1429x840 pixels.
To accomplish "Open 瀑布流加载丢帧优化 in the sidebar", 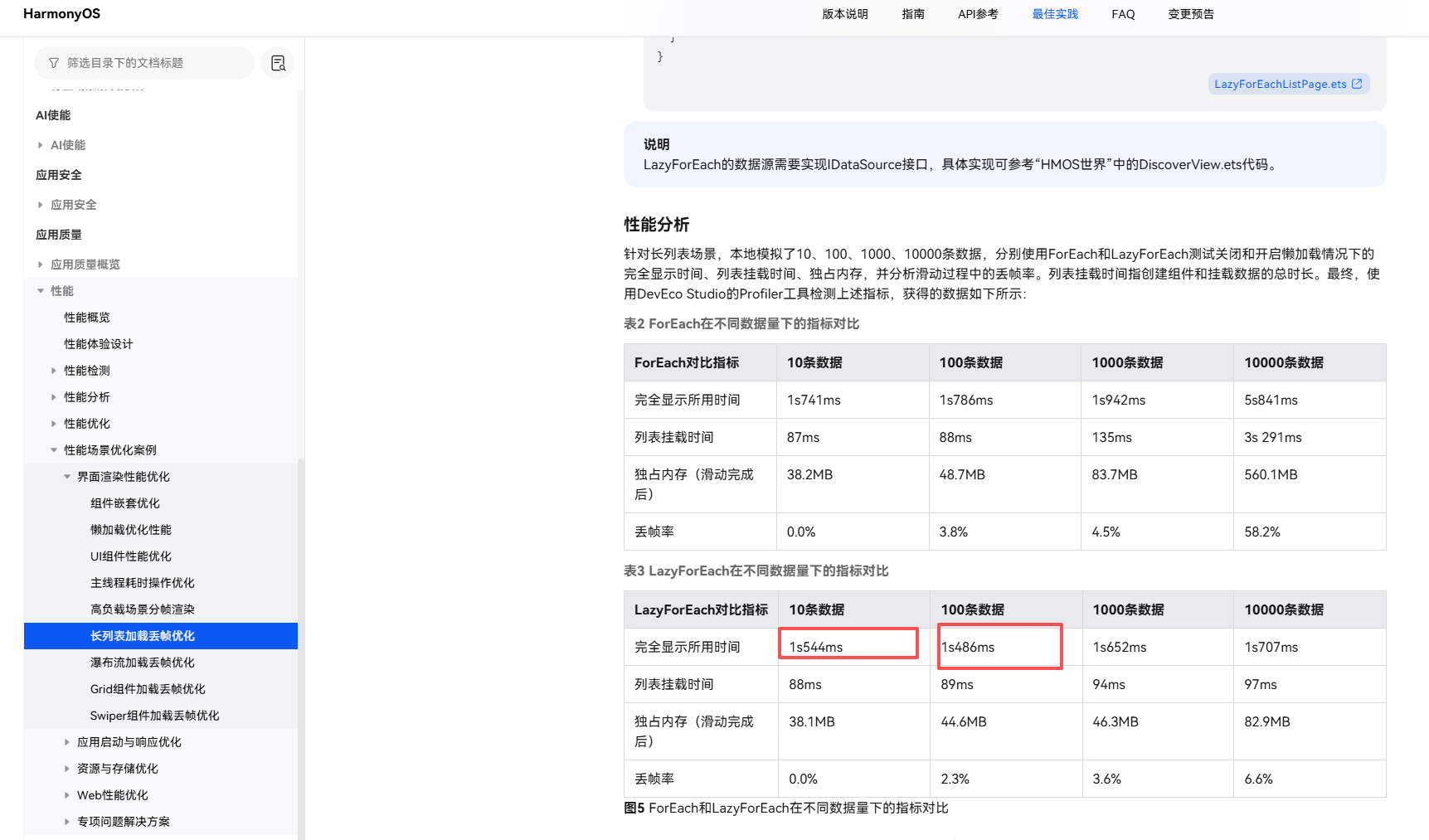I will [143, 663].
